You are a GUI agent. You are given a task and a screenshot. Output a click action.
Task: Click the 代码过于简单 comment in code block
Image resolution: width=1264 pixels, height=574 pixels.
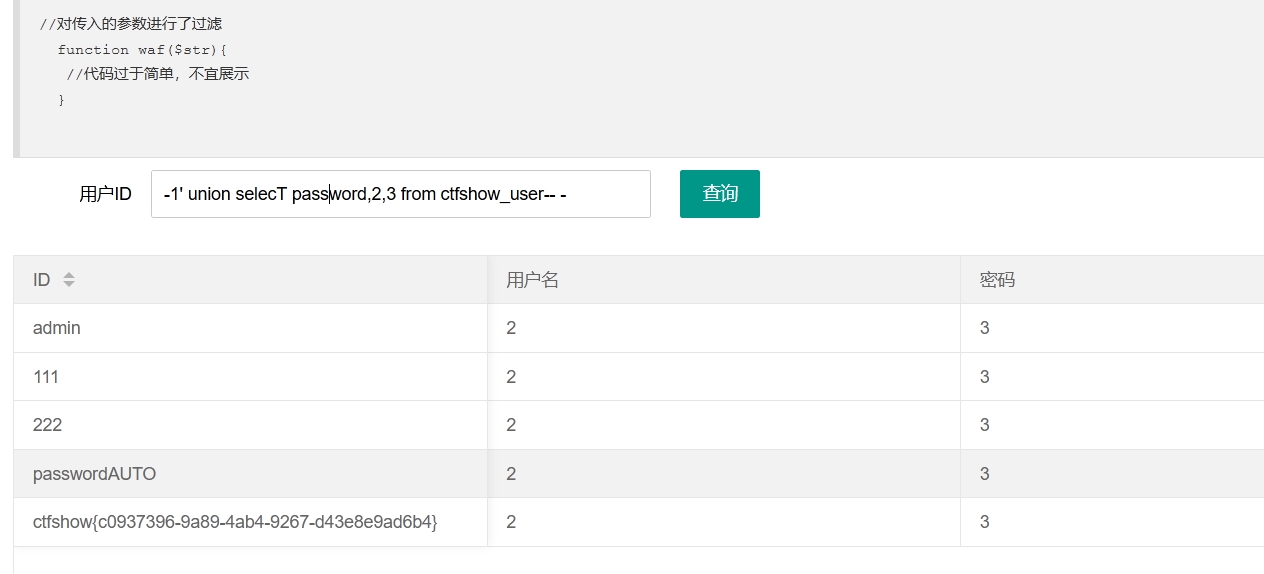(158, 74)
